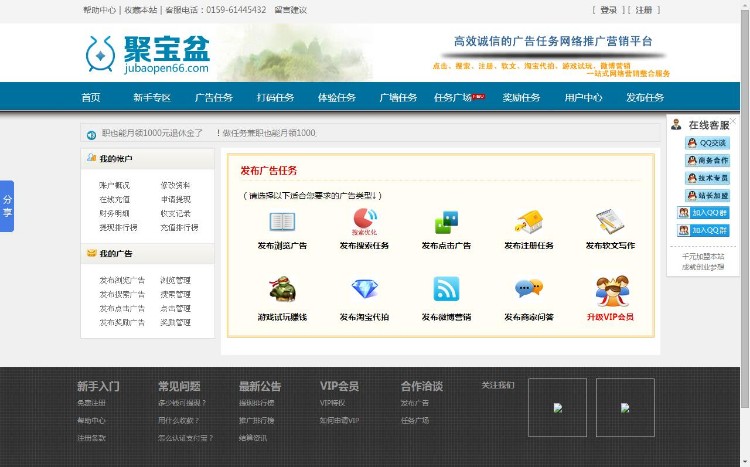Open the QQ交谈 chat button
The width and height of the screenshot is (750, 467).
707,143
